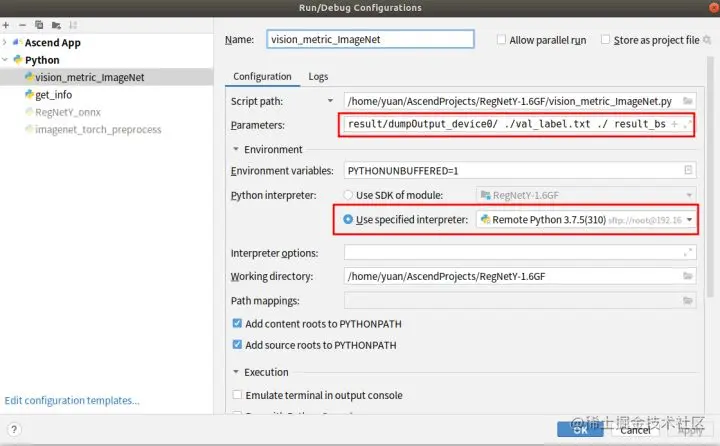720x446 pixels.
Task: Switch to the Configuration tab
Action: (x=262, y=76)
